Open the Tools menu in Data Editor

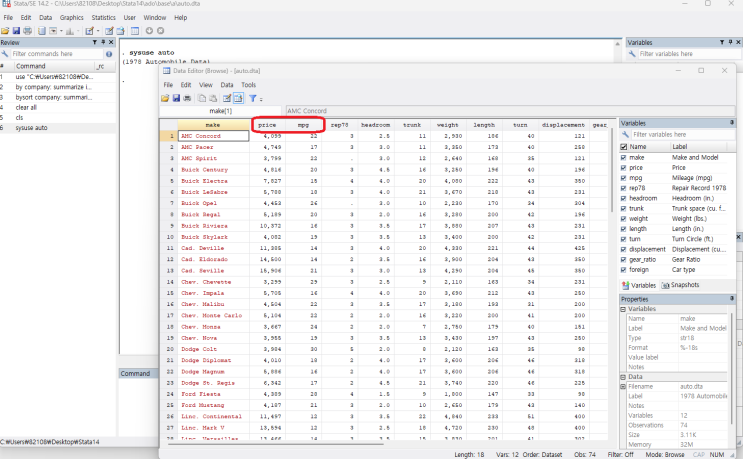247,85
